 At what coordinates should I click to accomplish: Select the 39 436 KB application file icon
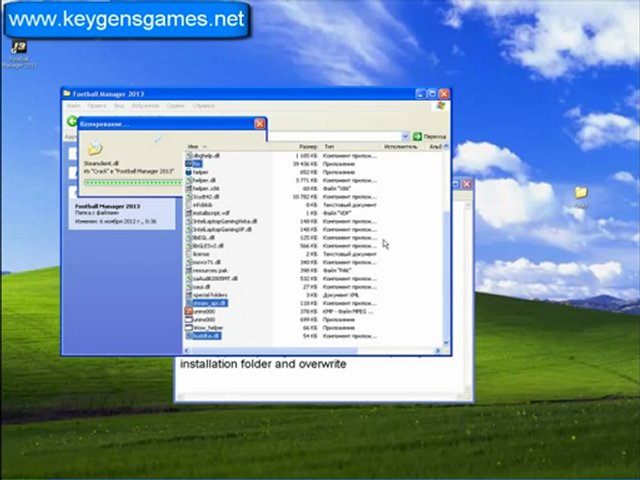pos(189,164)
